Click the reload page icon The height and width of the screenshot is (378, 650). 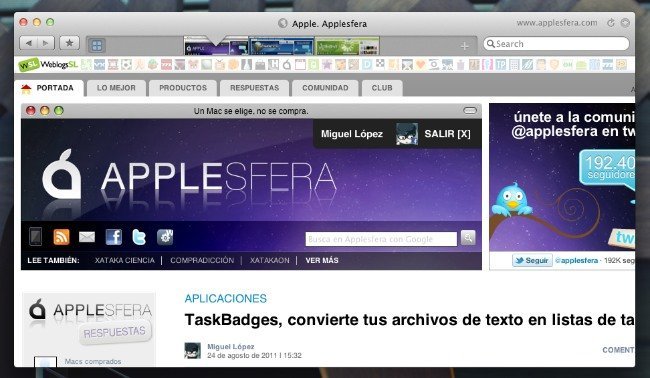coord(611,23)
